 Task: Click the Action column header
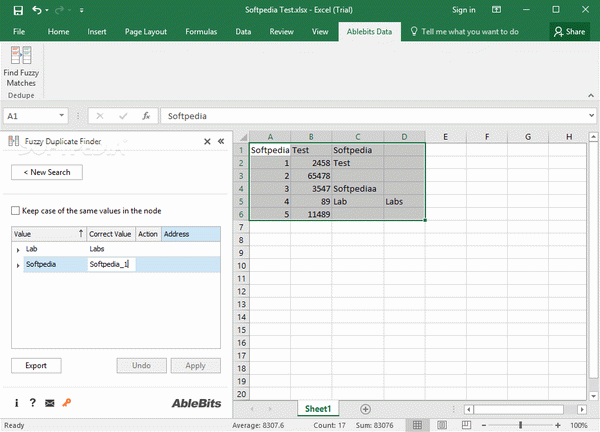[x=148, y=234]
